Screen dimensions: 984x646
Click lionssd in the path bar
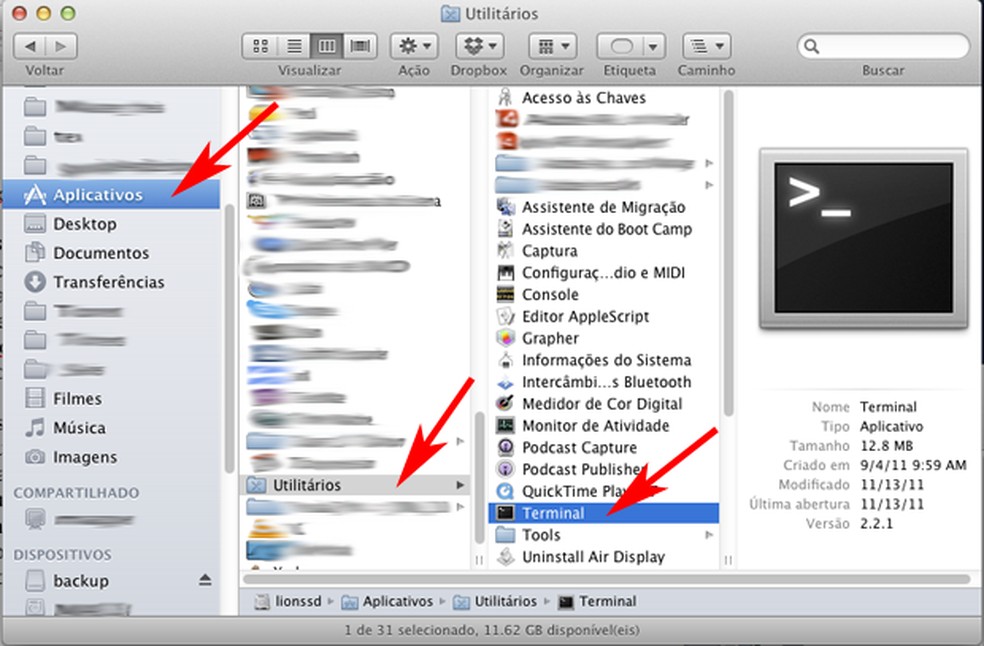[289, 601]
